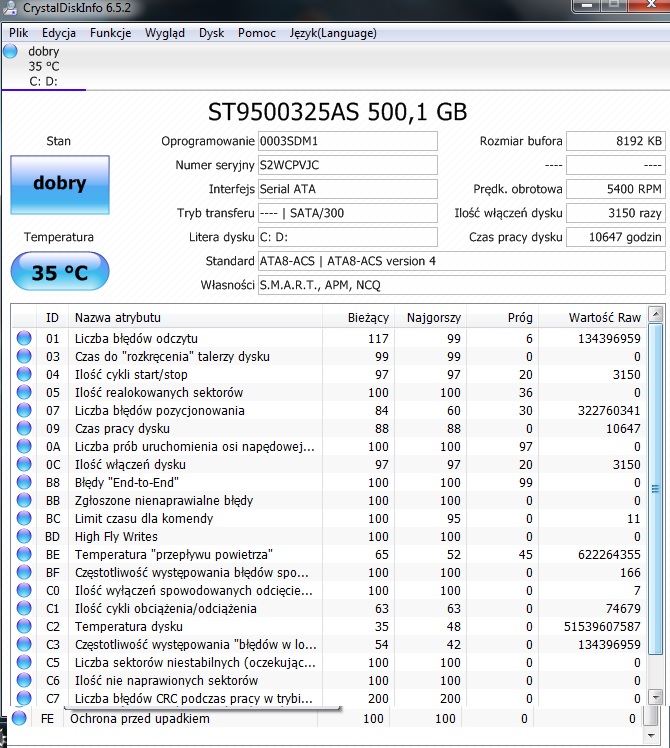Image resolution: width=670 pixels, height=748 pixels.
Task: Click the status orb for attribute C5
Action: tap(24, 662)
